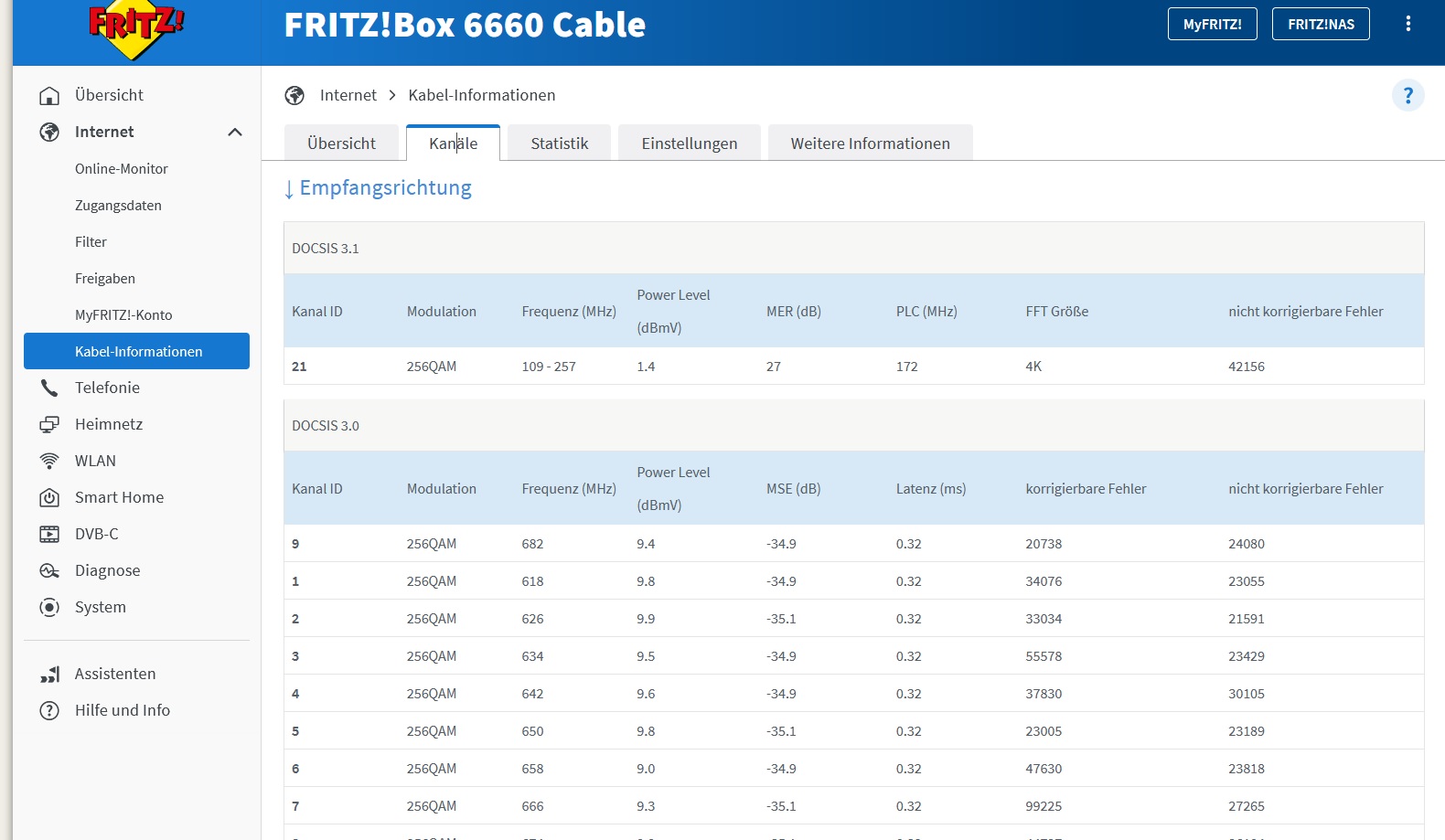
Task: Open the Assistenten wizard entry
Action: (x=115, y=674)
